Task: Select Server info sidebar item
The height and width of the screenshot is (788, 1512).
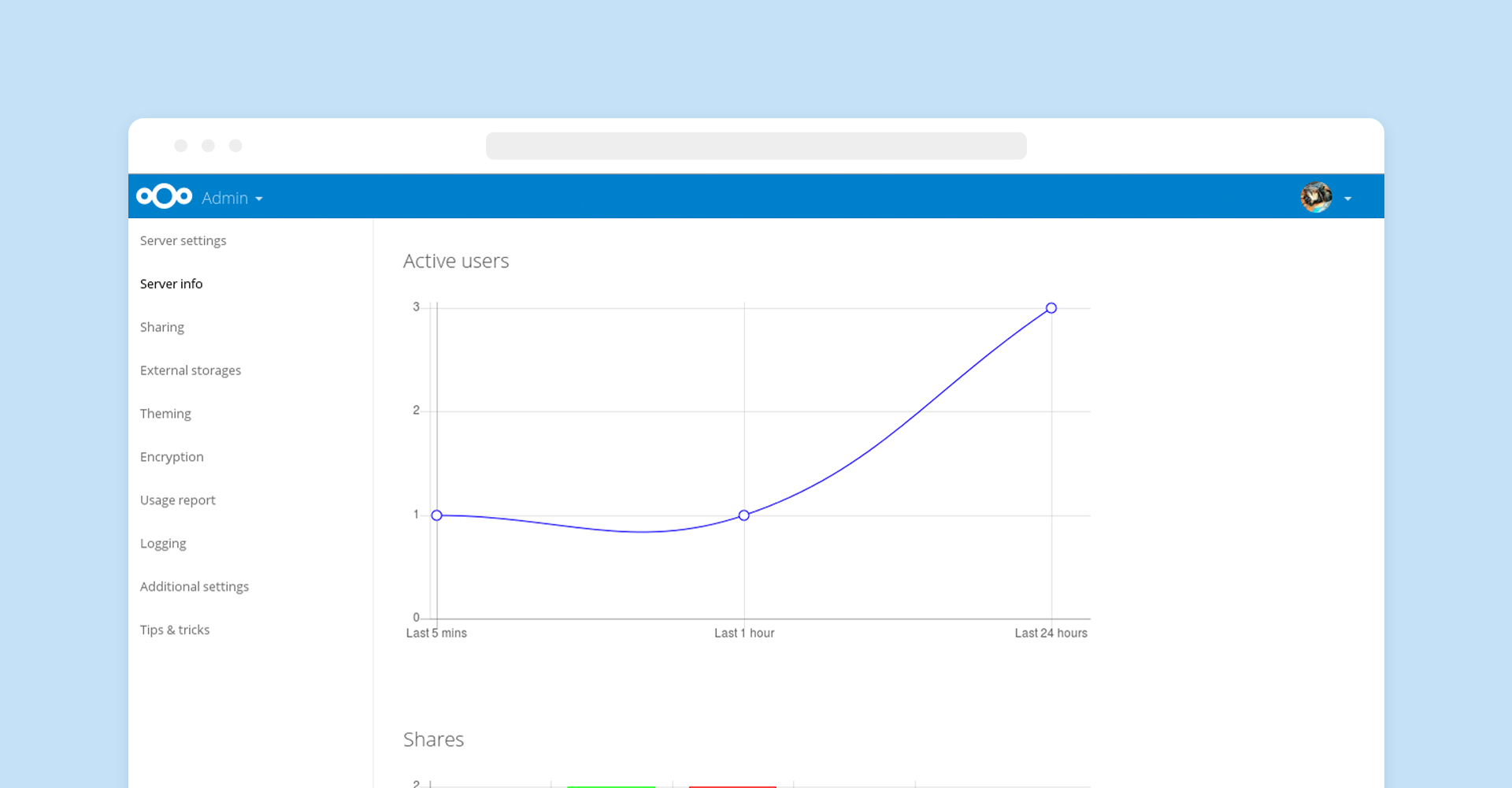Action: [x=171, y=284]
